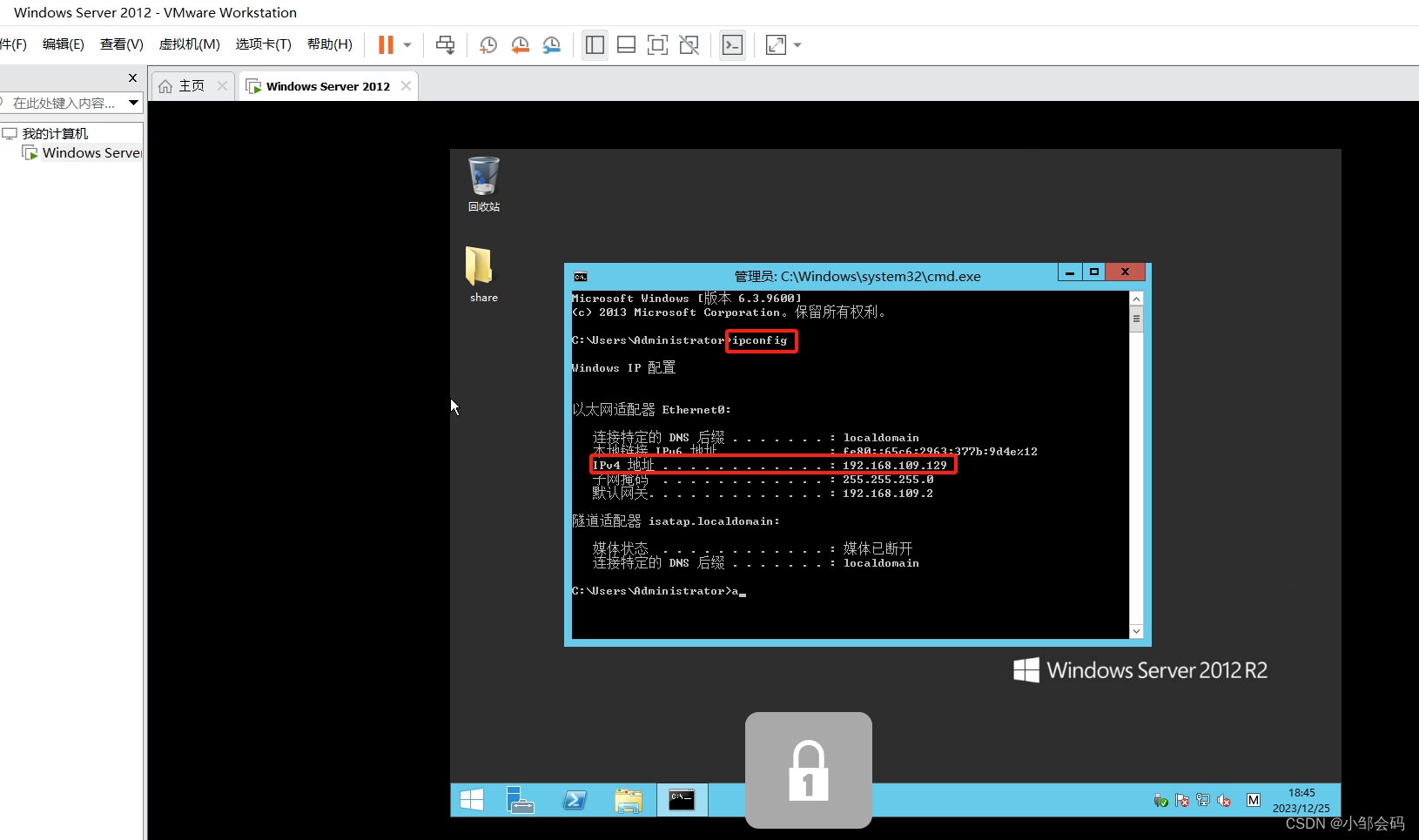Select the share folder on desktop
Screen dimensions: 1419x840
click(483, 274)
